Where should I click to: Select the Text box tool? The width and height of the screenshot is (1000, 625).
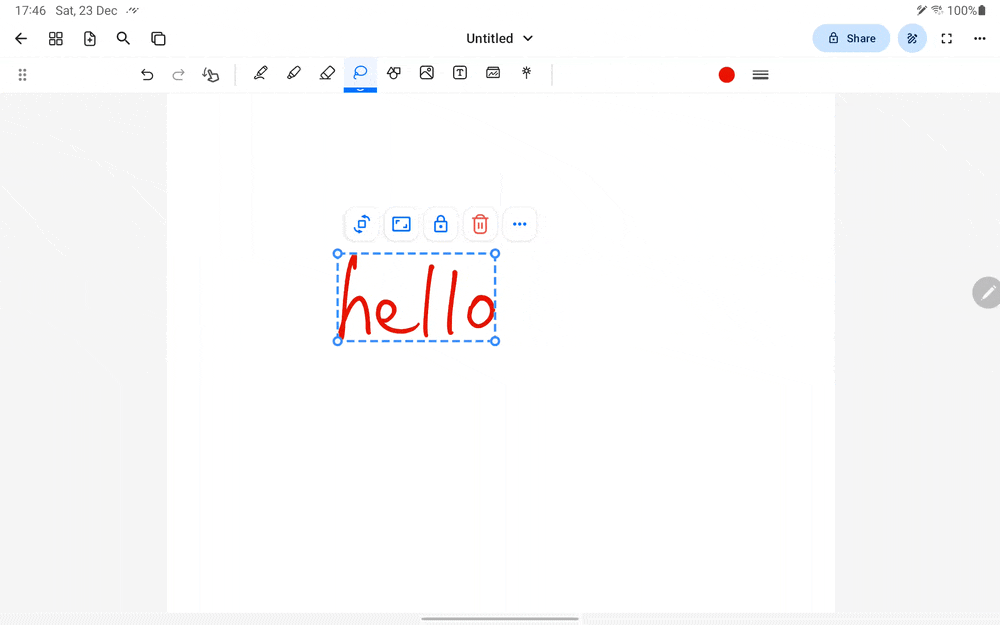coord(460,73)
